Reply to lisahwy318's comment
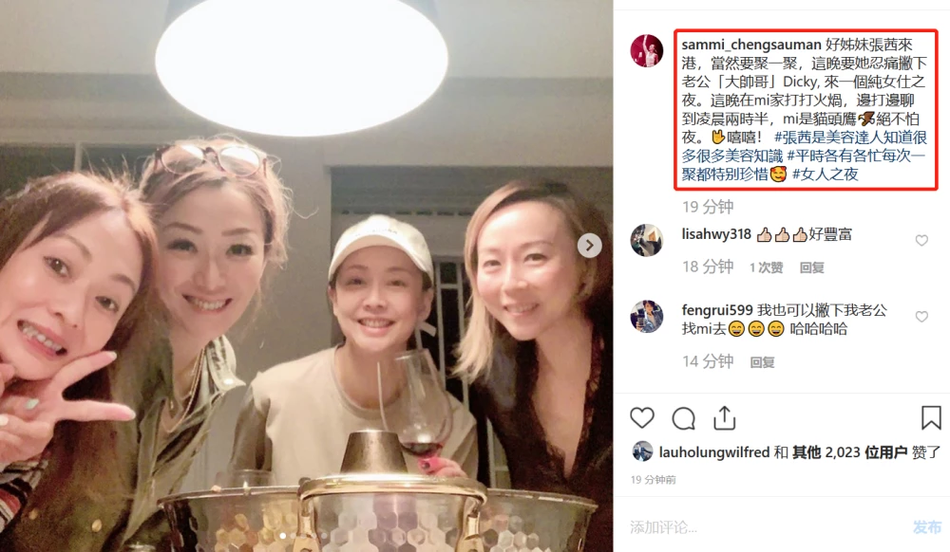Image resolution: width=950 pixels, height=552 pixels. click(x=812, y=268)
